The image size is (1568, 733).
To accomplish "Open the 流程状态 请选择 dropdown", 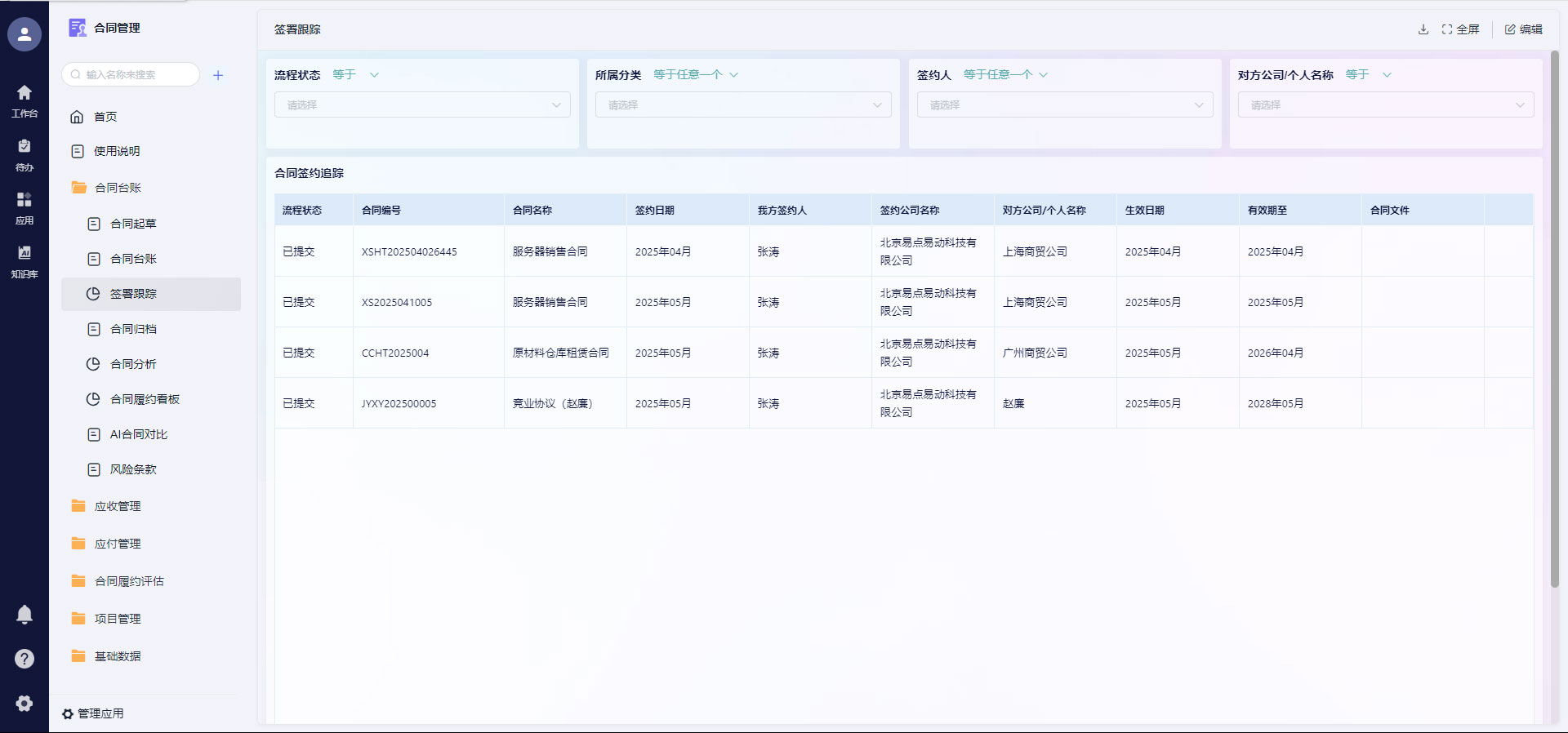I will point(422,104).
